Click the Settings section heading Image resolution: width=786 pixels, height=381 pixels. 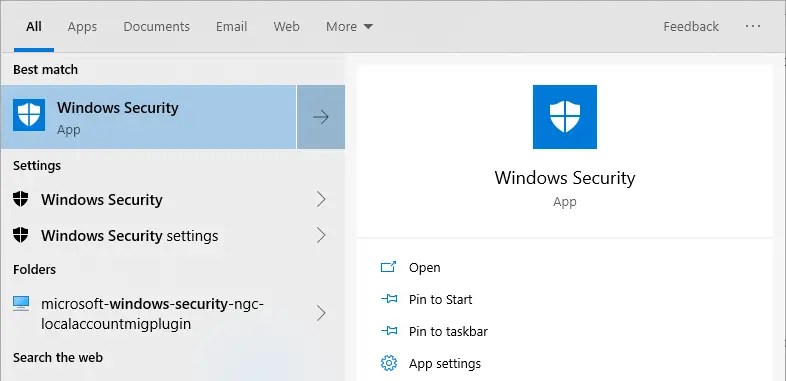(x=37, y=165)
